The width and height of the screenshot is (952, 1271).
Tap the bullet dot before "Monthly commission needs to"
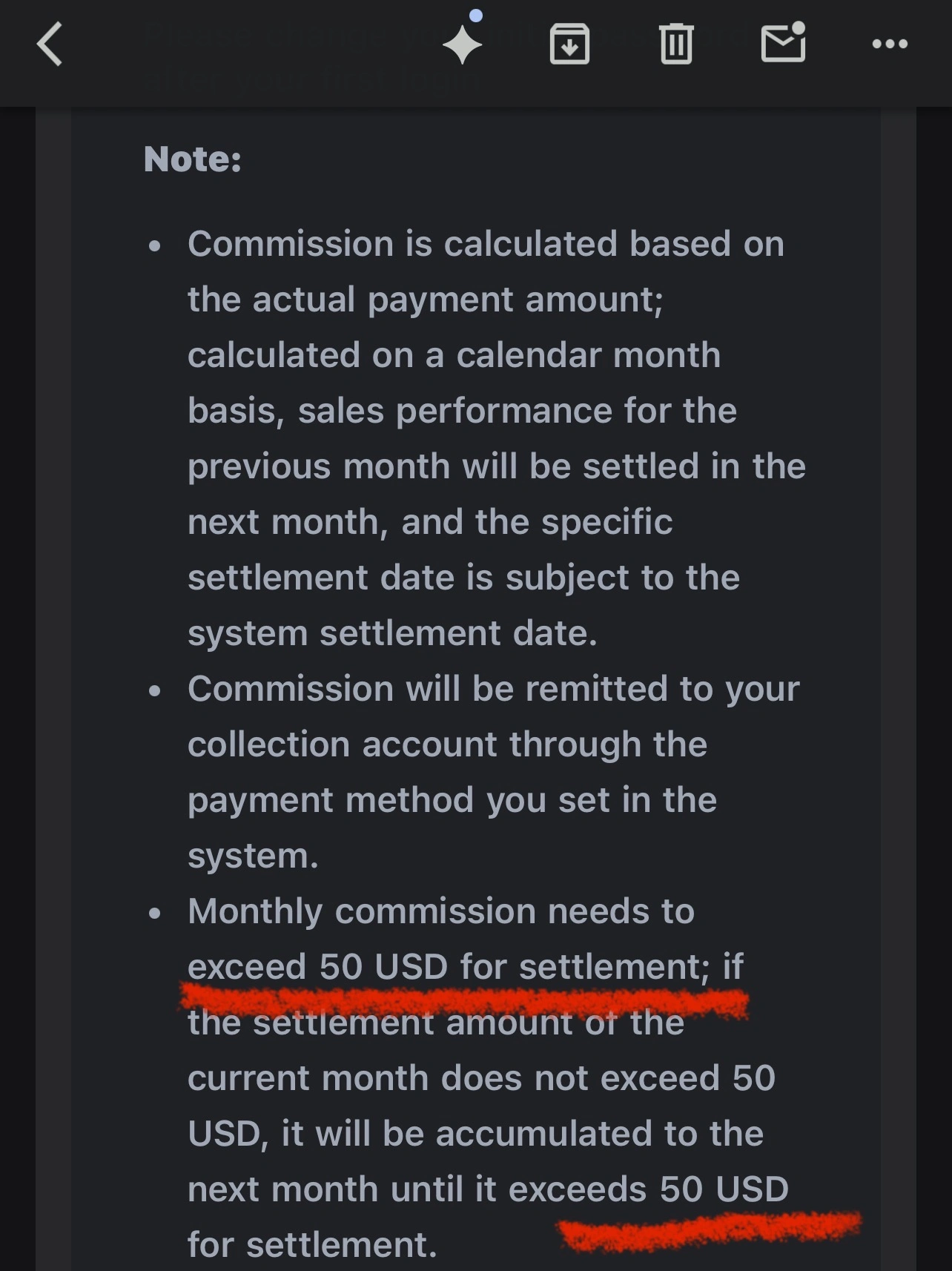click(154, 914)
